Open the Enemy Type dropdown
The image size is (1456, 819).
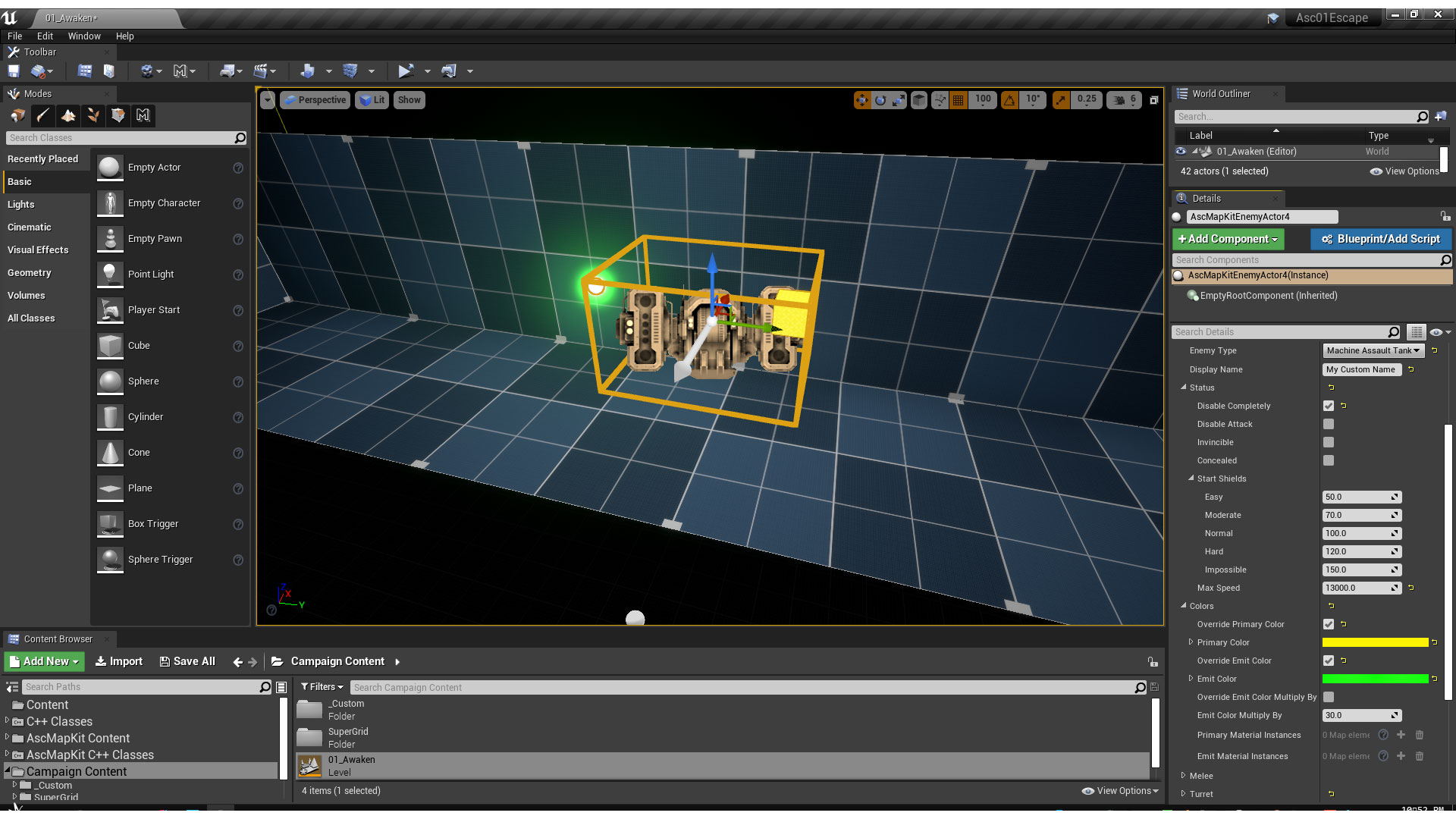point(1373,351)
